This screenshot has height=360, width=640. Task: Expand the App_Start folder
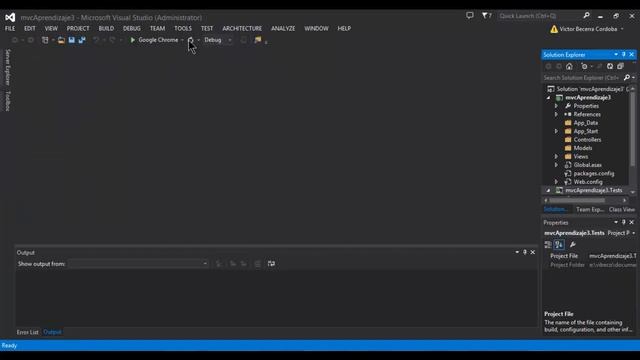coord(556,131)
